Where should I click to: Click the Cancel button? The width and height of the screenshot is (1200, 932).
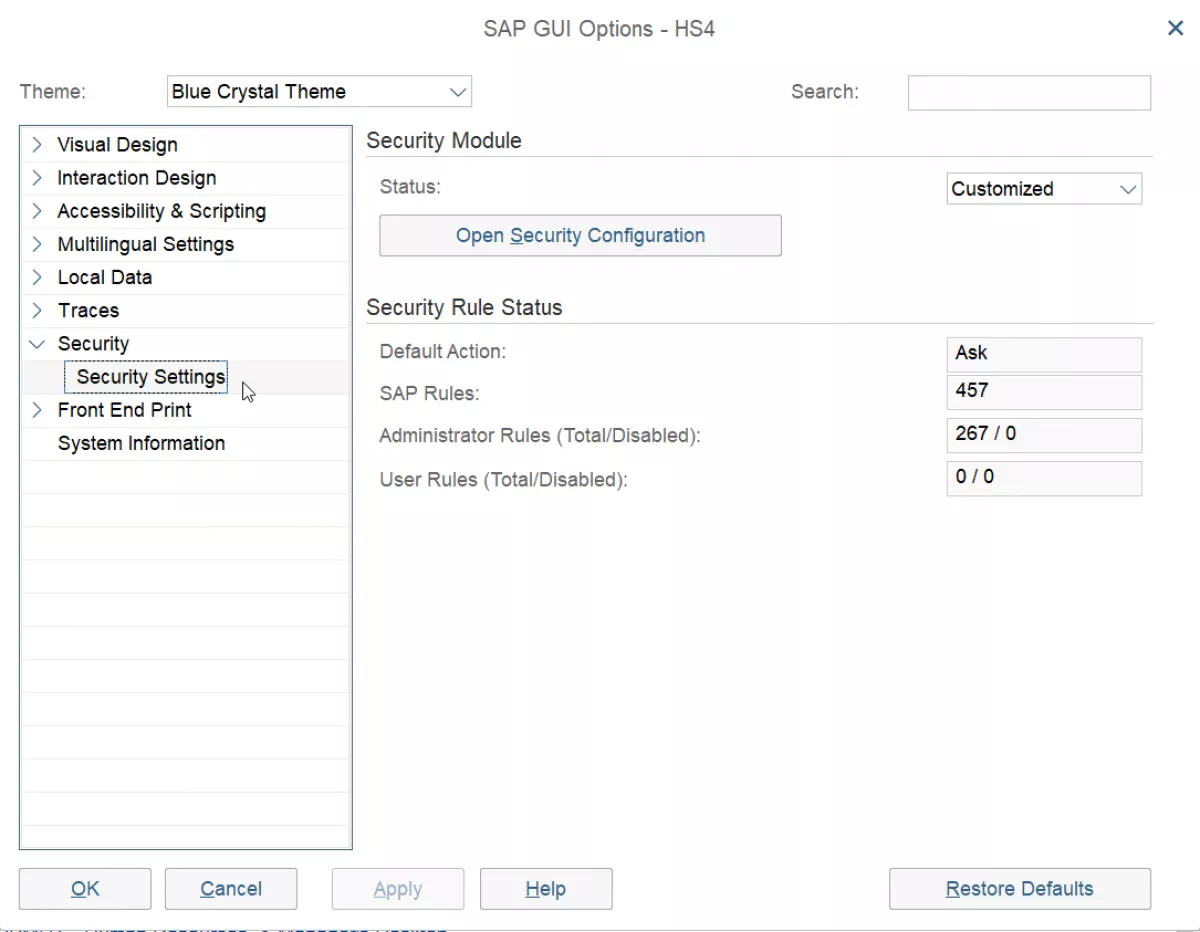tap(231, 889)
